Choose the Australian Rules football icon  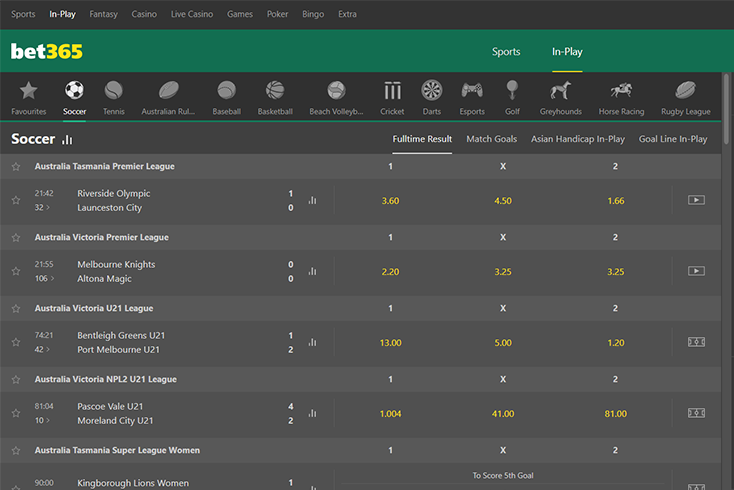click(x=169, y=90)
